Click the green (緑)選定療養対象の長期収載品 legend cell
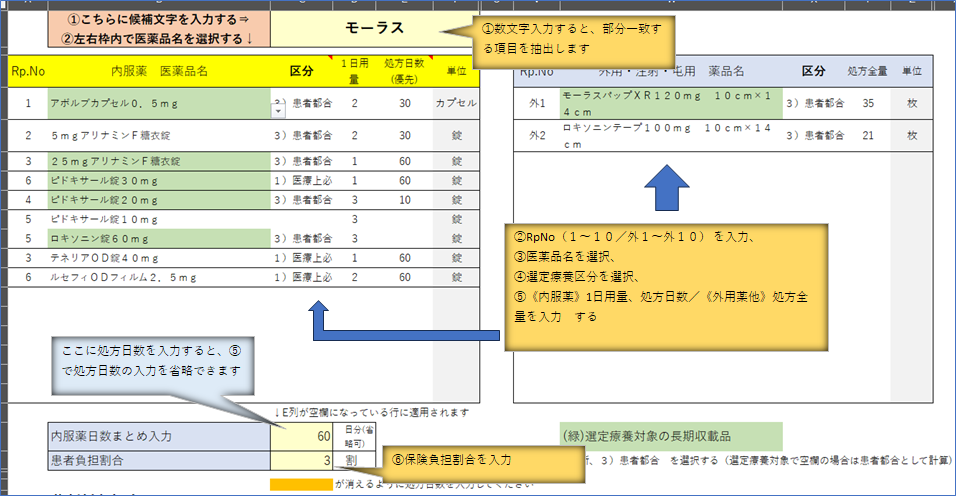Image resolution: width=956 pixels, height=496 pixels. pyautogui.click(x=671, y=436)
